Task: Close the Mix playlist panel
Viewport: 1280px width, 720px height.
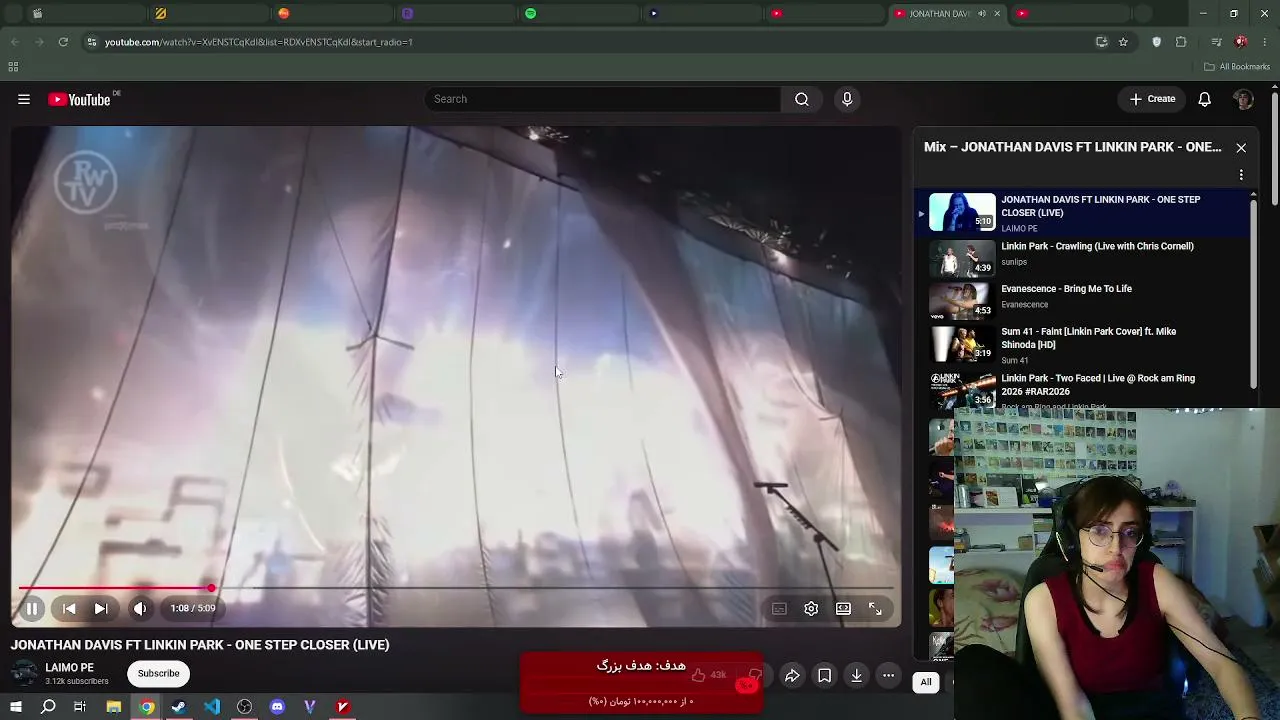Action: coord(1241,148)
